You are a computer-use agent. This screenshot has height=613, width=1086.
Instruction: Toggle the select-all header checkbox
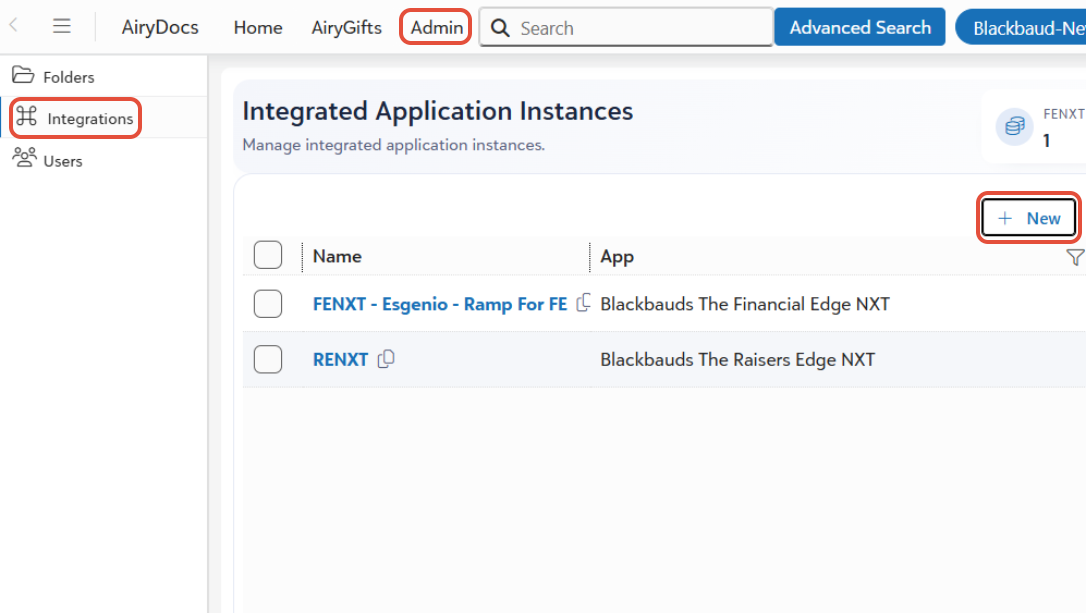pyautogui.click(x=268, y=256)
